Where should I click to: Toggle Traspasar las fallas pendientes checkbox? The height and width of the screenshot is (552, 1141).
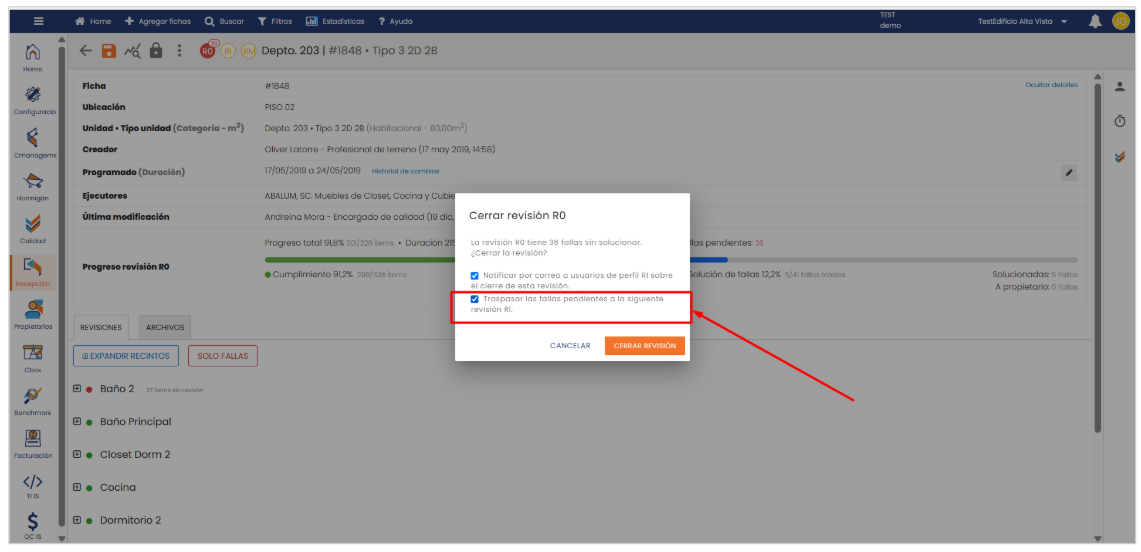[475, 299]
